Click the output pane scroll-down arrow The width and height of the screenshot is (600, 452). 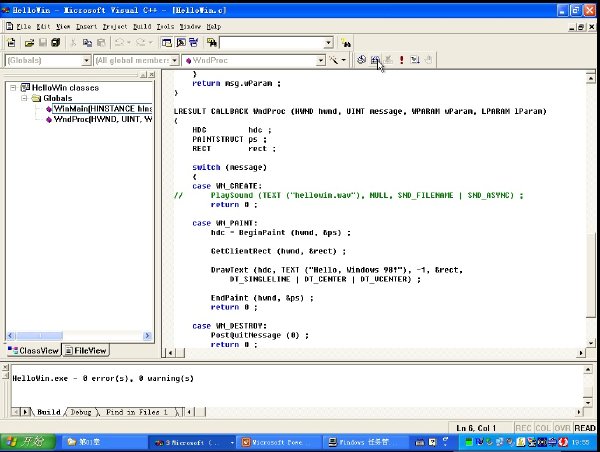pyautogui.click(x=588, y=403)
